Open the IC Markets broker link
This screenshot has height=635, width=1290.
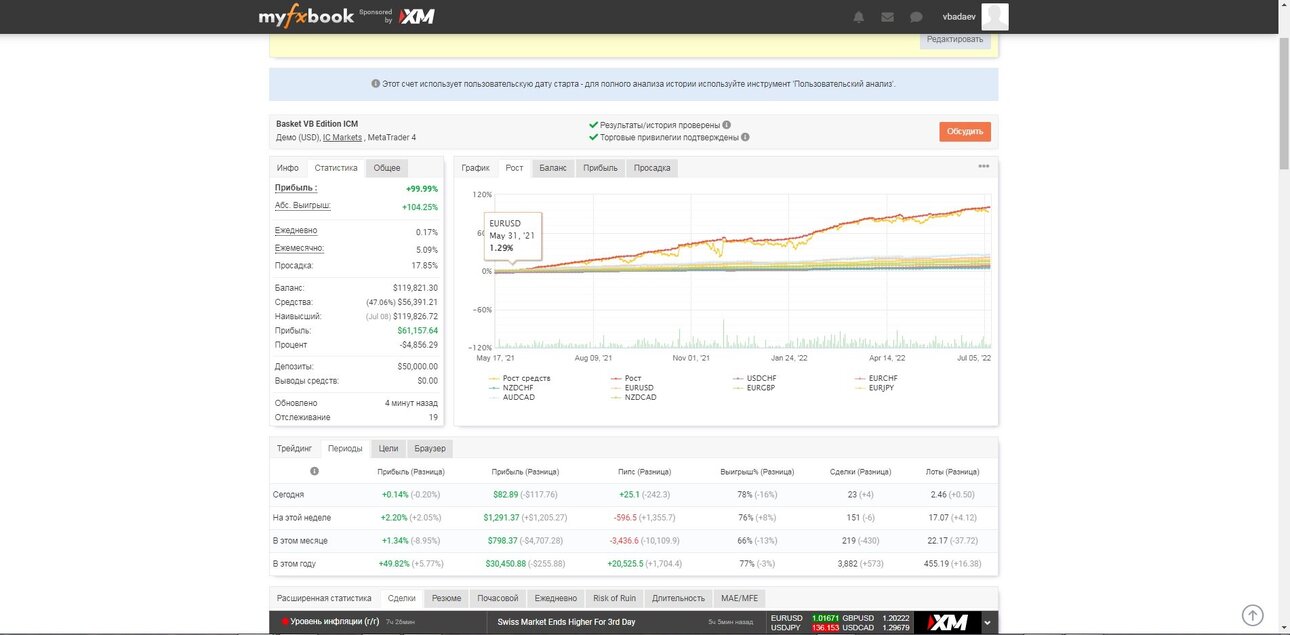(342, 137)
